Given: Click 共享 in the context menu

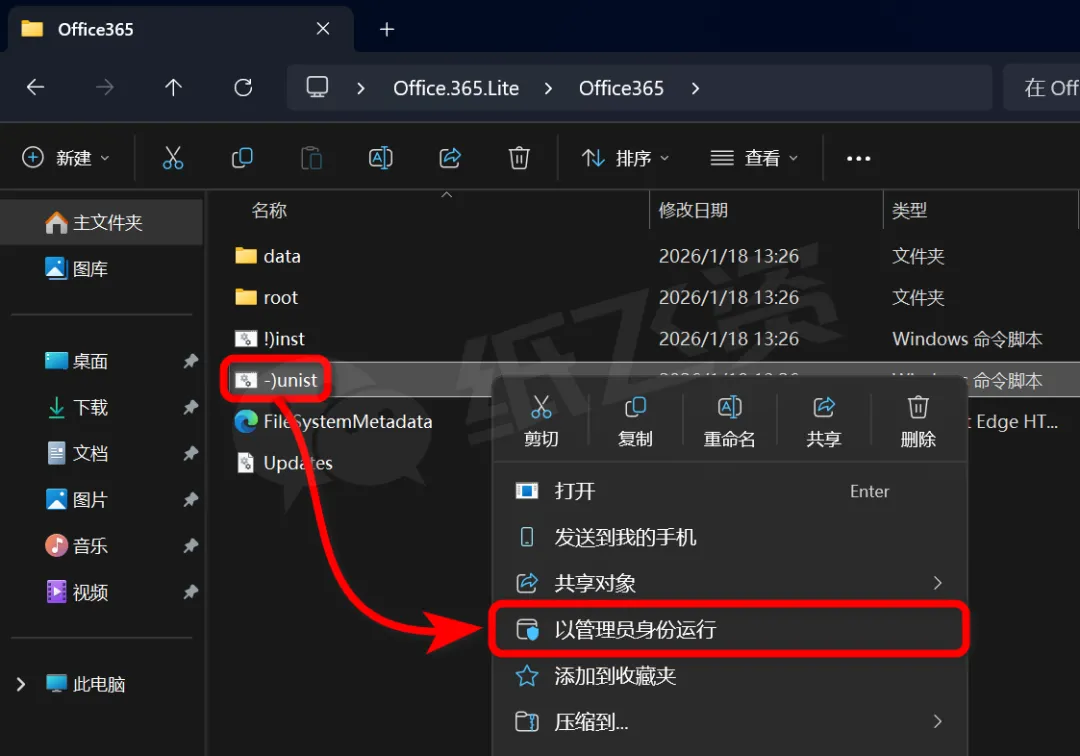Looking at the screenshot, I should click(824, 421).
